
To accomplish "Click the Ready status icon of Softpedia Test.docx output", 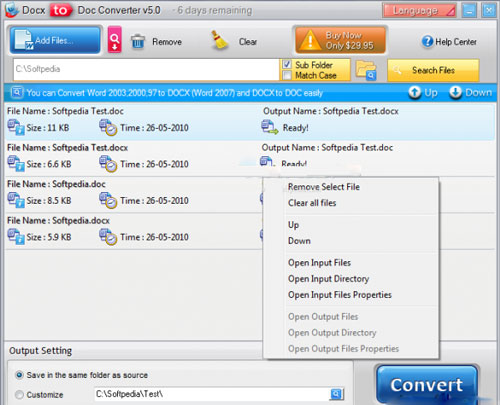I will (x=269, y=128).
